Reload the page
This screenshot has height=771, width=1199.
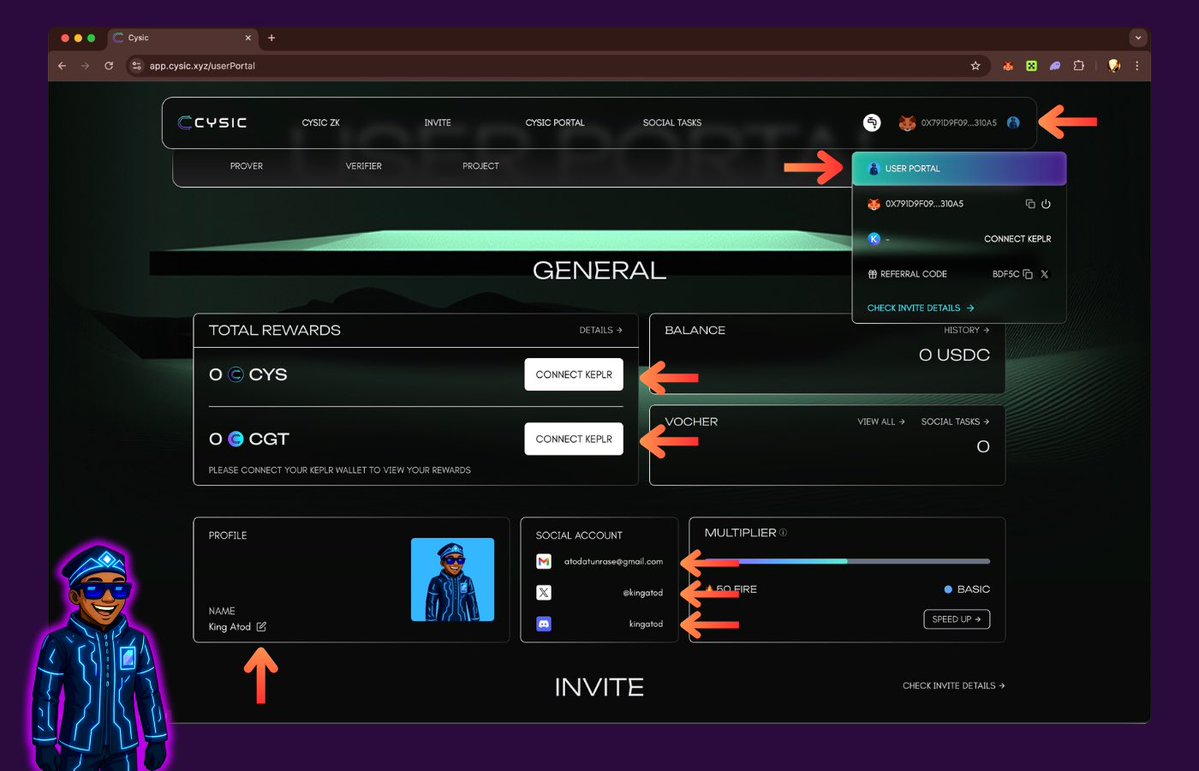pos(109,66)
